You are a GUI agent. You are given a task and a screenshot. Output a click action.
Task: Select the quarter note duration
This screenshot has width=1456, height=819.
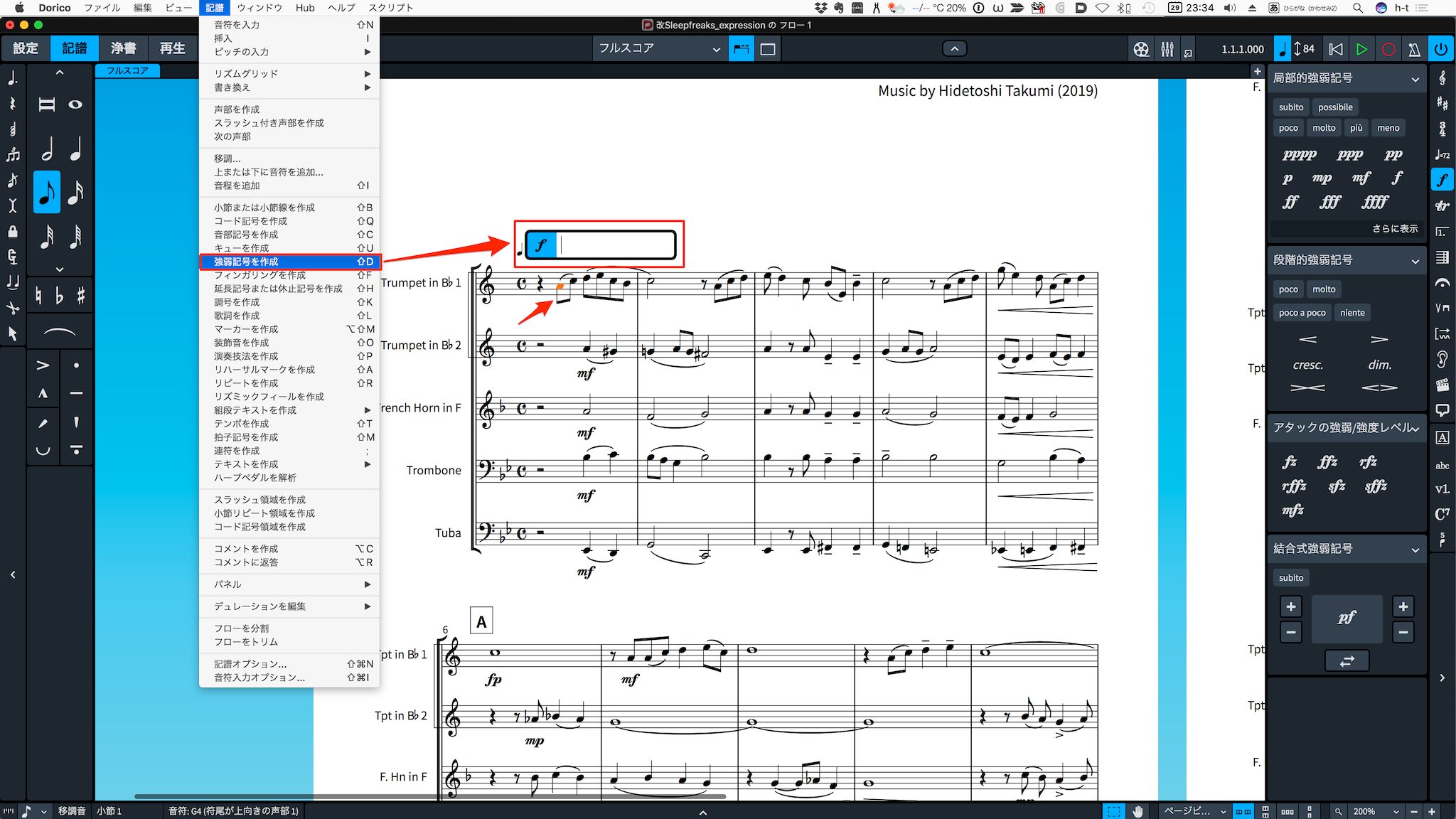[76, 149]
